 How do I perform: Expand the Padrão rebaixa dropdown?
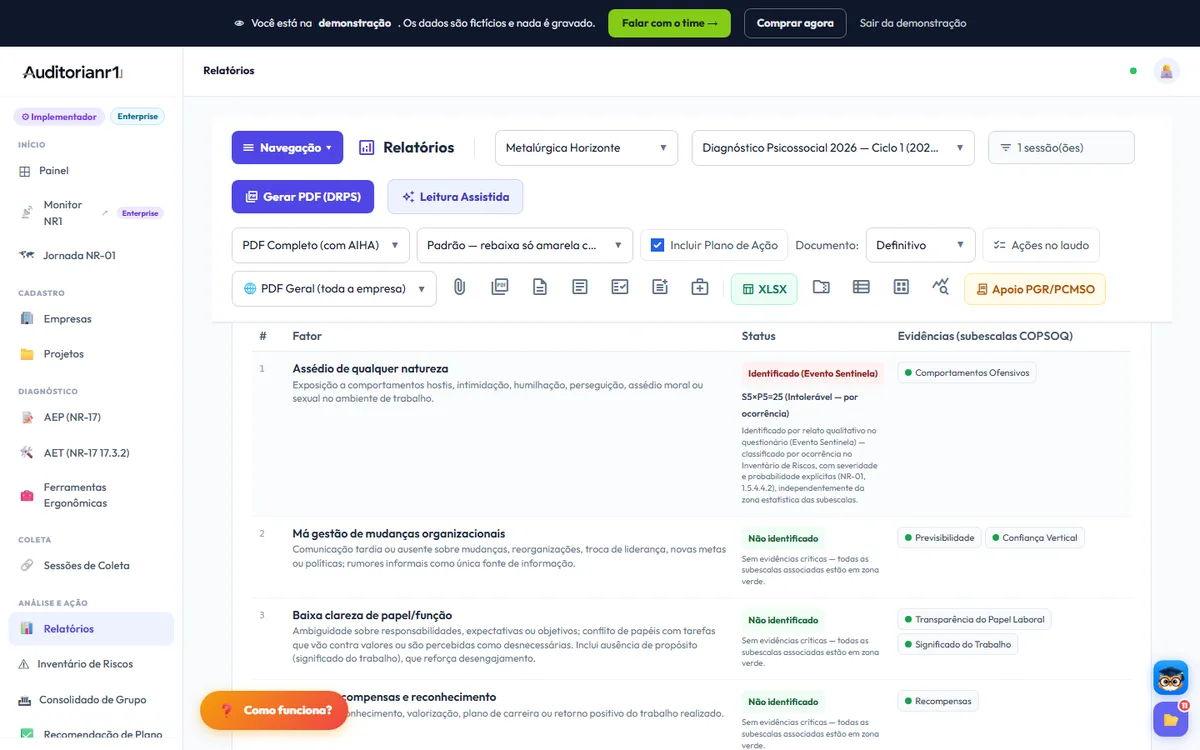pos(525,245)
